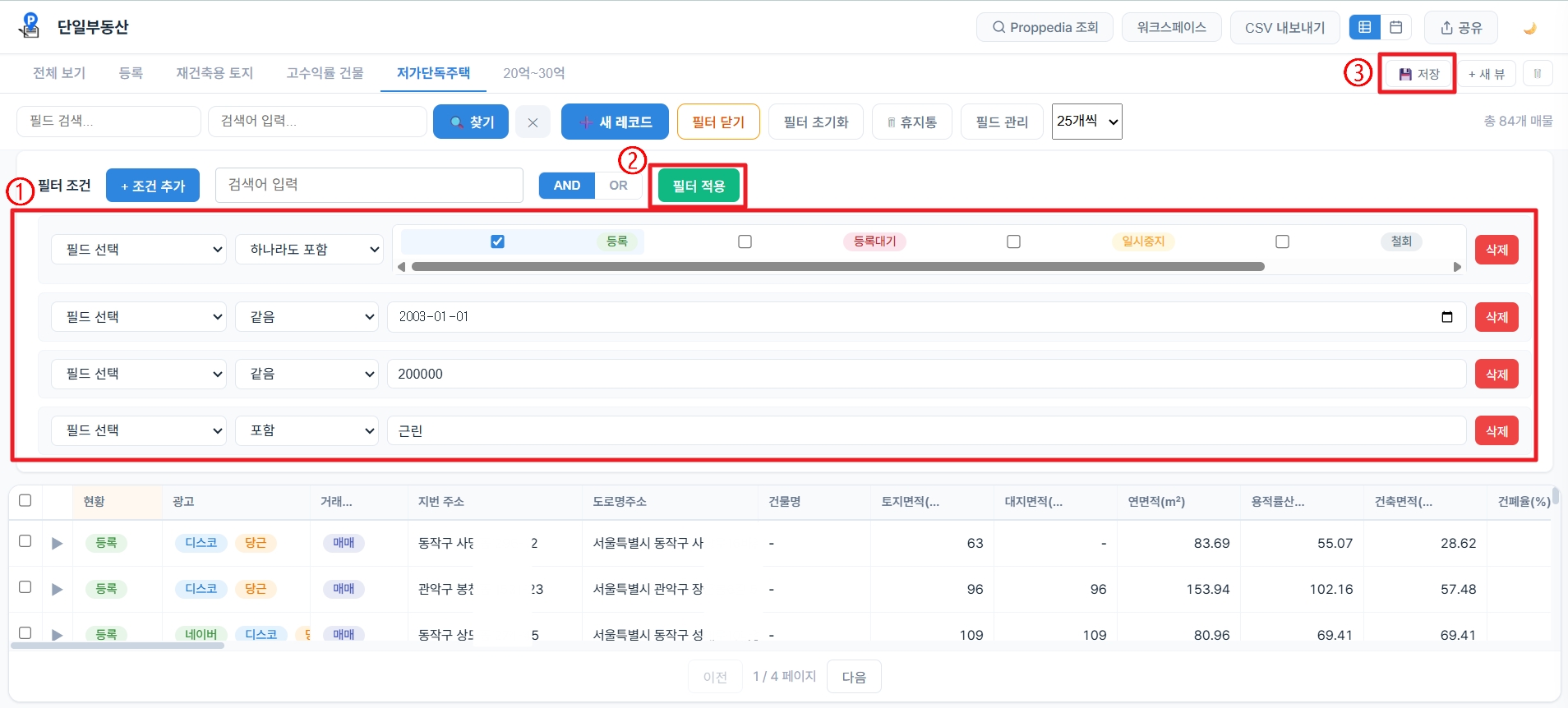Click the 단일부동산 logo icon
Viewport: 1568px width, 708px height.
[29, 26]
